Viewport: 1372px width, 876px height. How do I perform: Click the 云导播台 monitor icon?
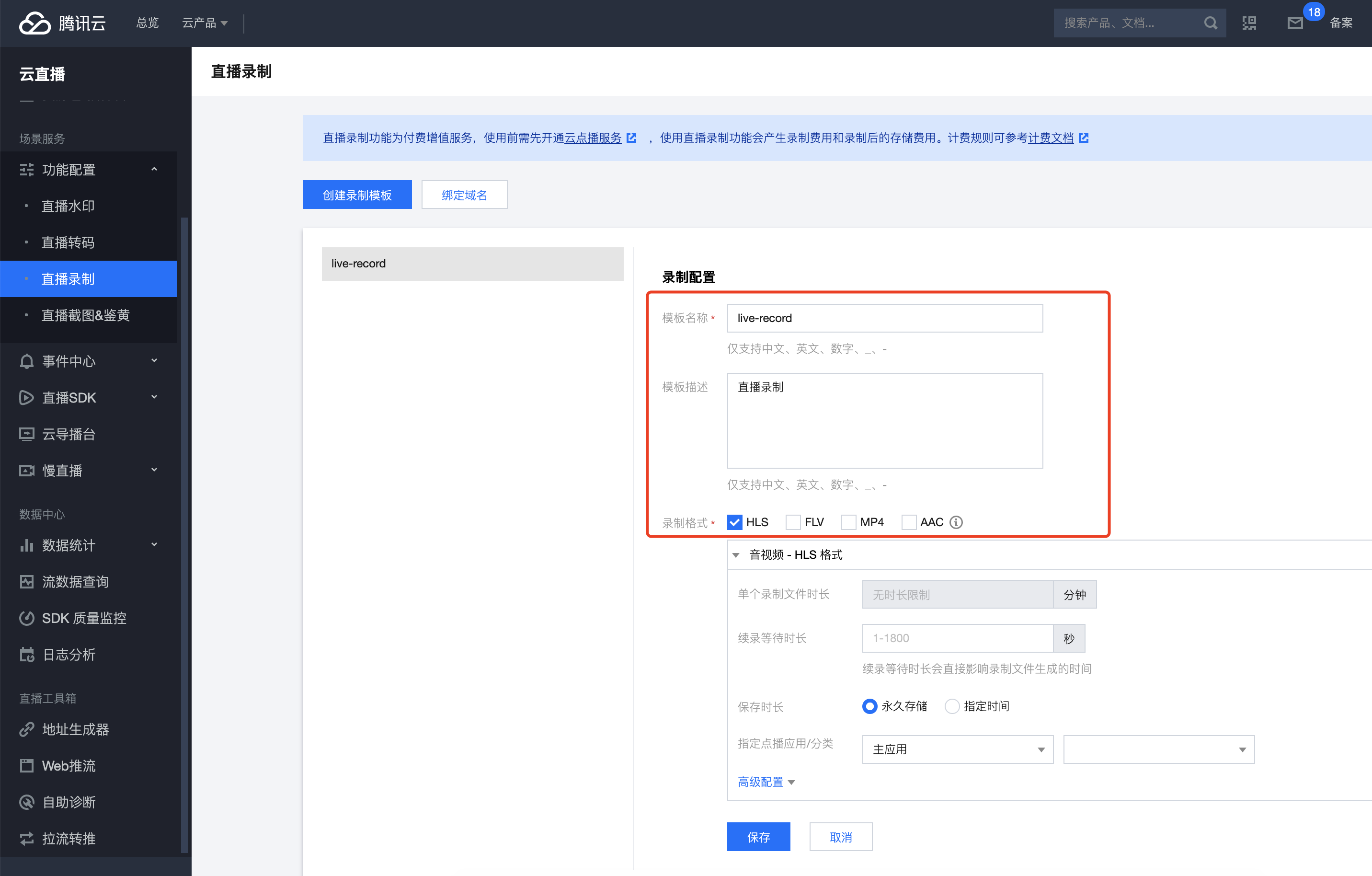27,434
